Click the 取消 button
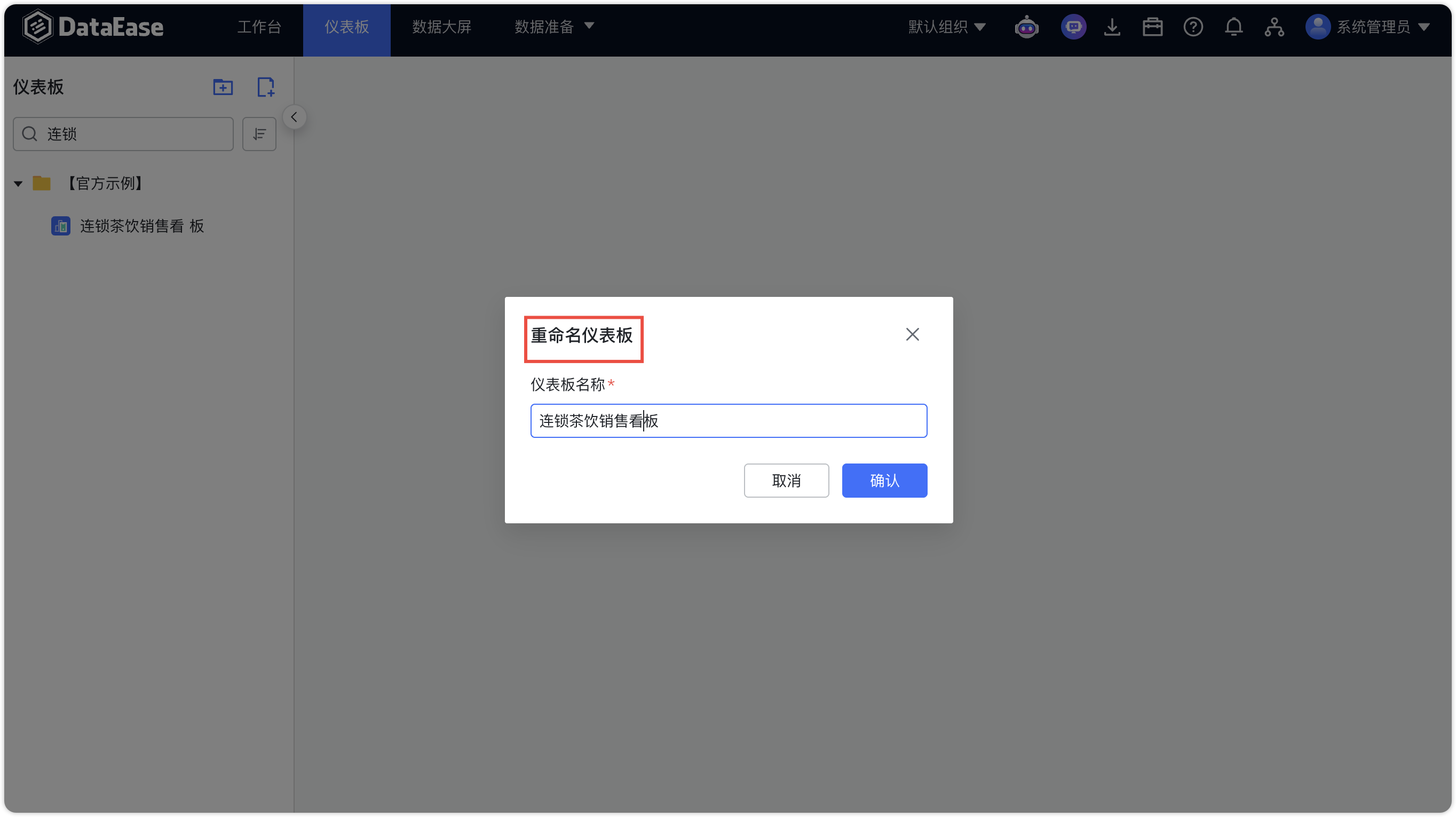 (x=786, y=481)
